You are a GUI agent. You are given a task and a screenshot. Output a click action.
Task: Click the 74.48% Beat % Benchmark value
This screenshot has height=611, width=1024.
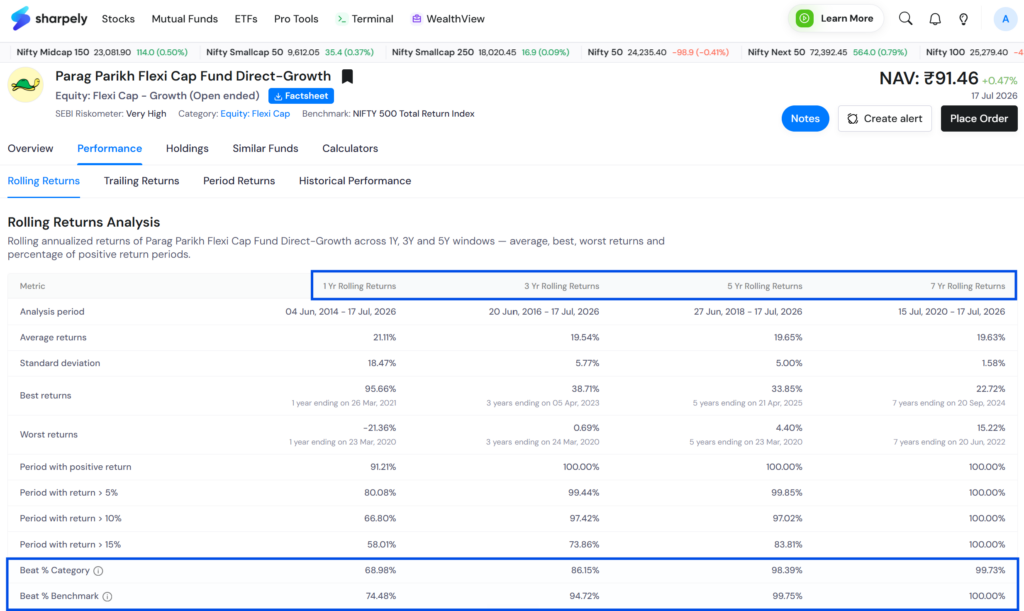381,596
